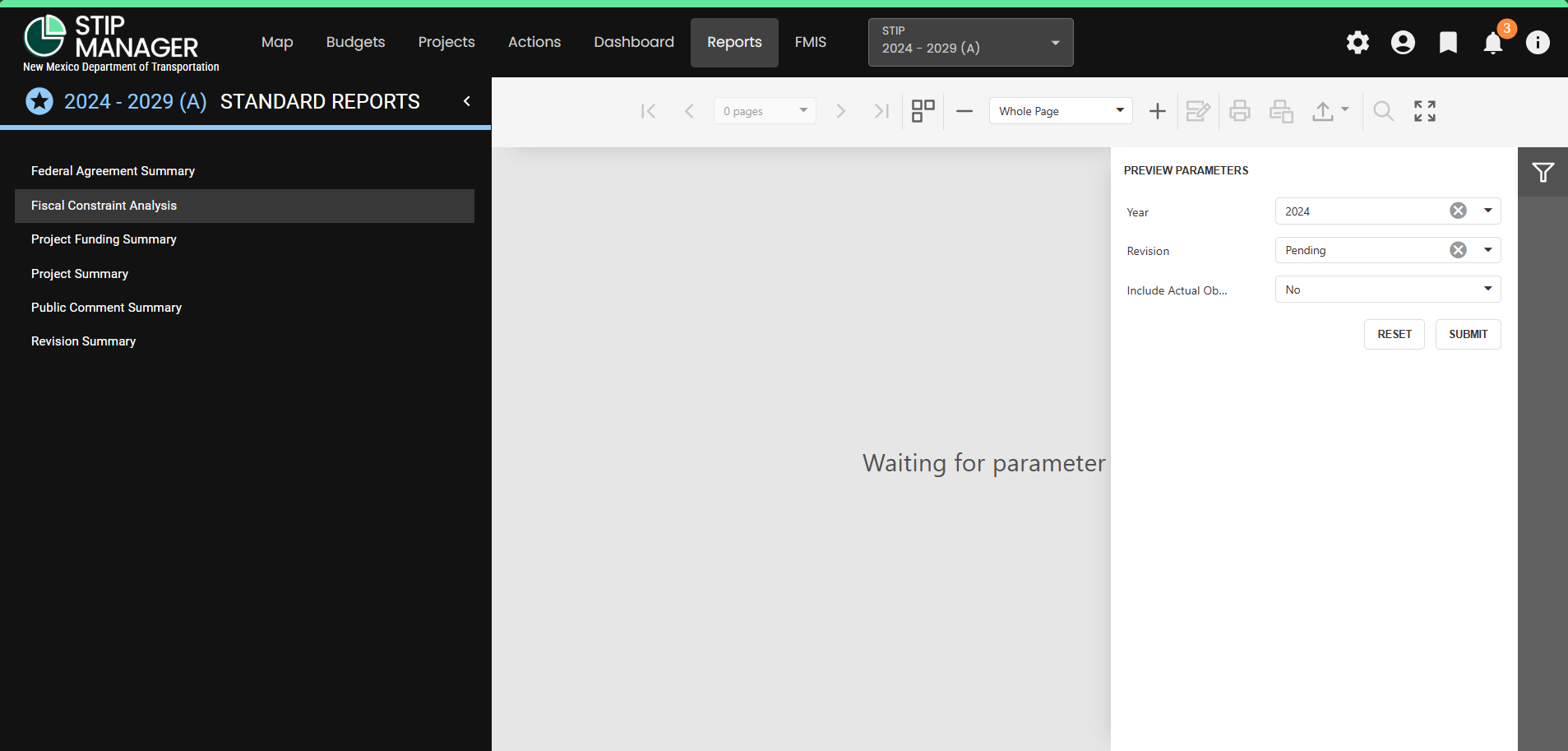Zoom in with the plus icon
The image size is (1568, 751).
coord(1158,111)
